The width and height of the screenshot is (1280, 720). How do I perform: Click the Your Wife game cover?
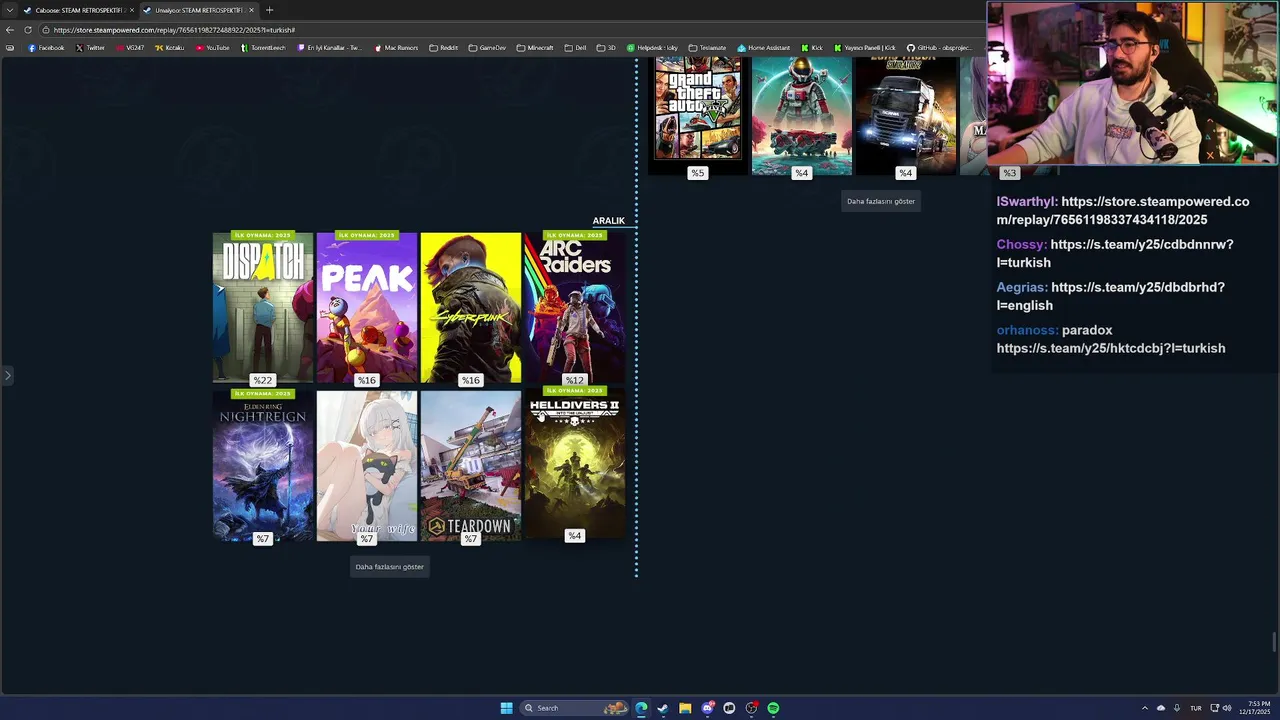(367, 466)
